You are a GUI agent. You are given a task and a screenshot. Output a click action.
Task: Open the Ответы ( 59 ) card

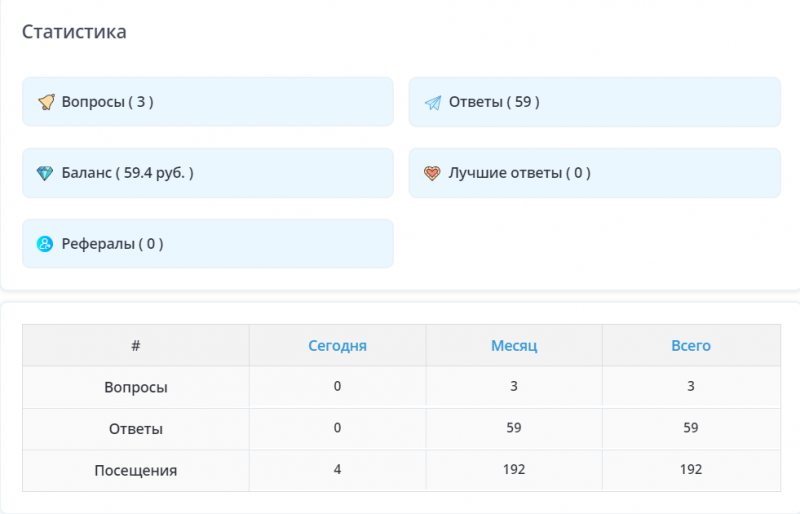point(595,102)
